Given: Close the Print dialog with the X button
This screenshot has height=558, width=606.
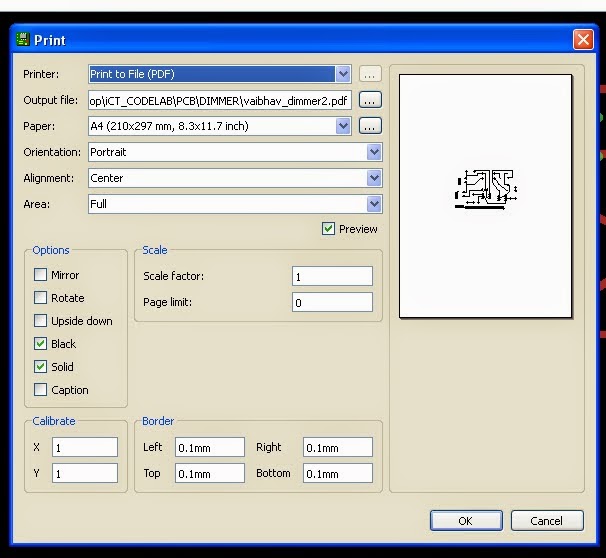Looking at the screenshot, I should (x=583, y=40).
